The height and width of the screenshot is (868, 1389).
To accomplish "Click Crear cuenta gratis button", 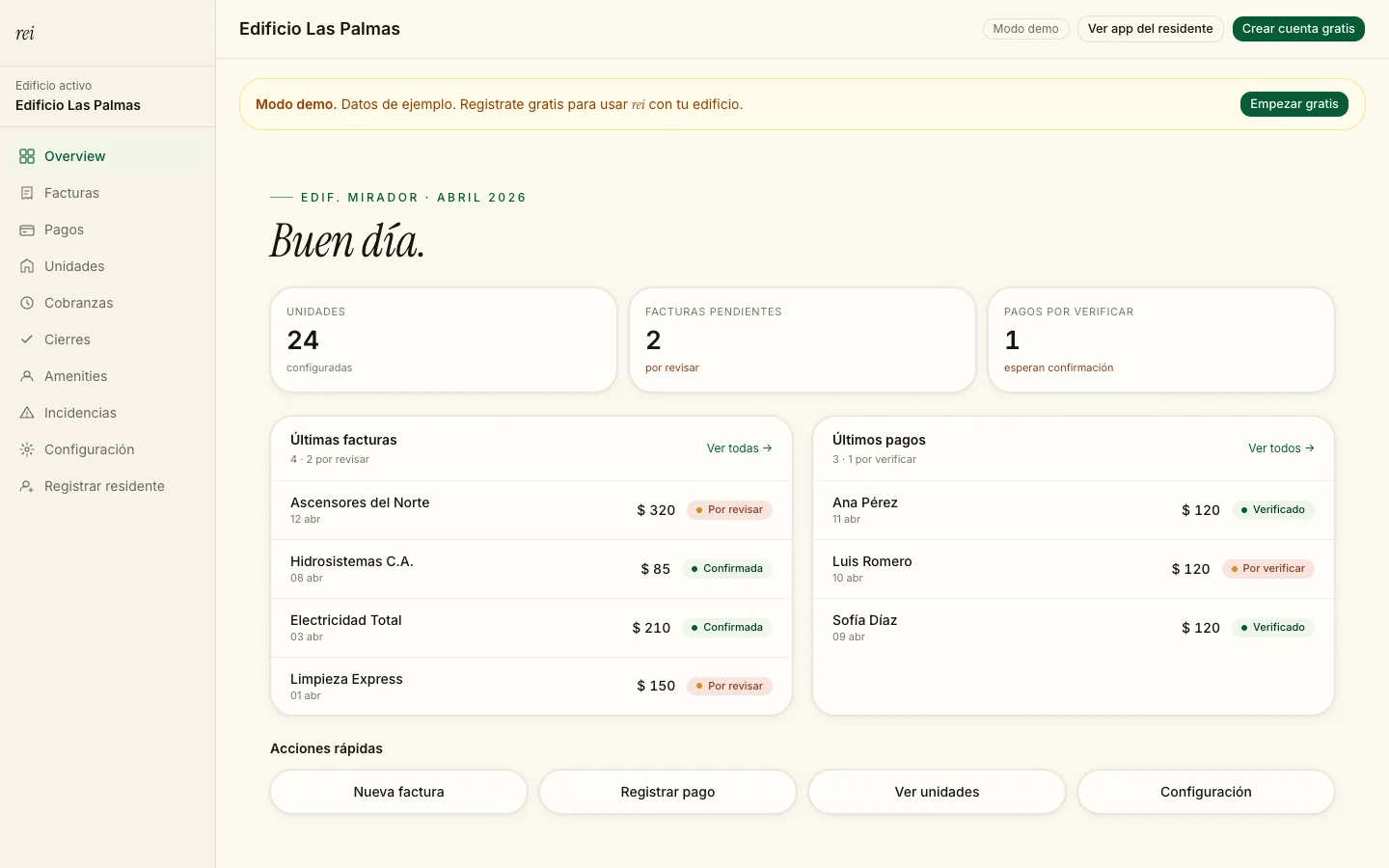I will [1298, 29].
